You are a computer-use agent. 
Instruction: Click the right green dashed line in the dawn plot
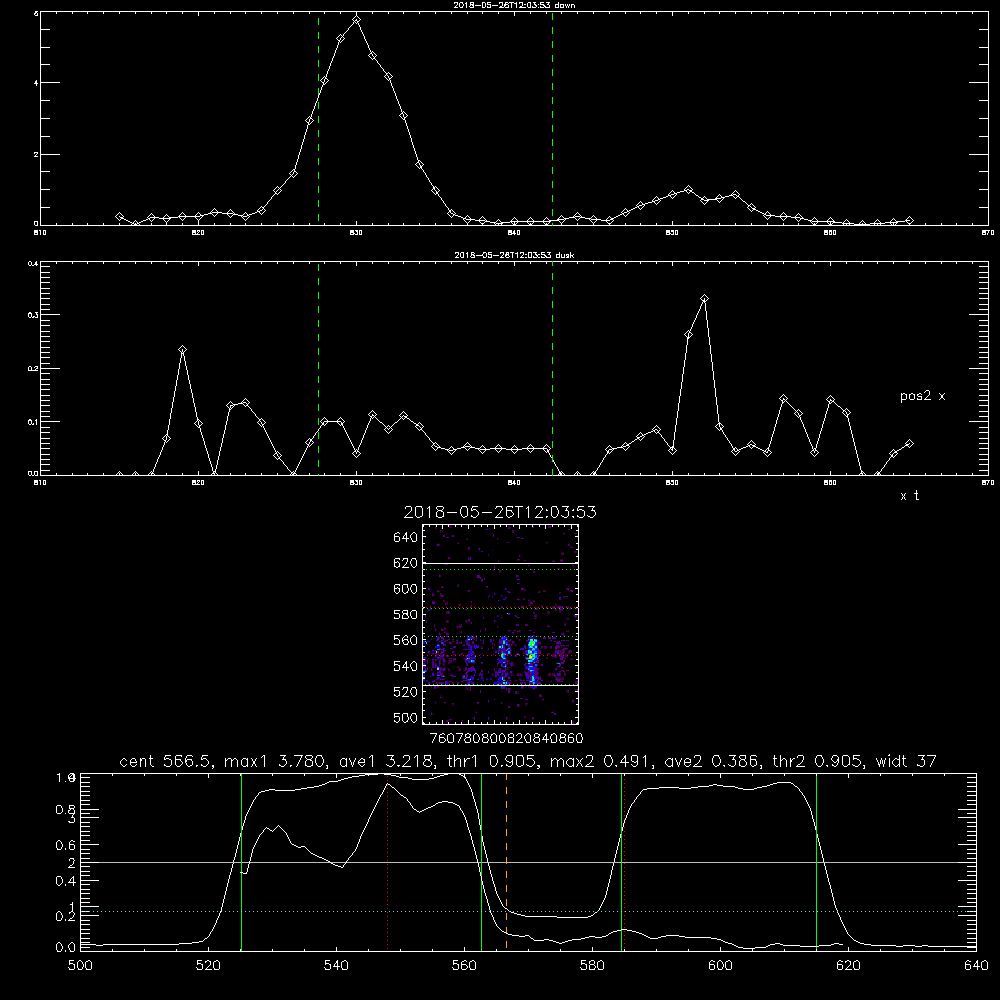point(552,118)
